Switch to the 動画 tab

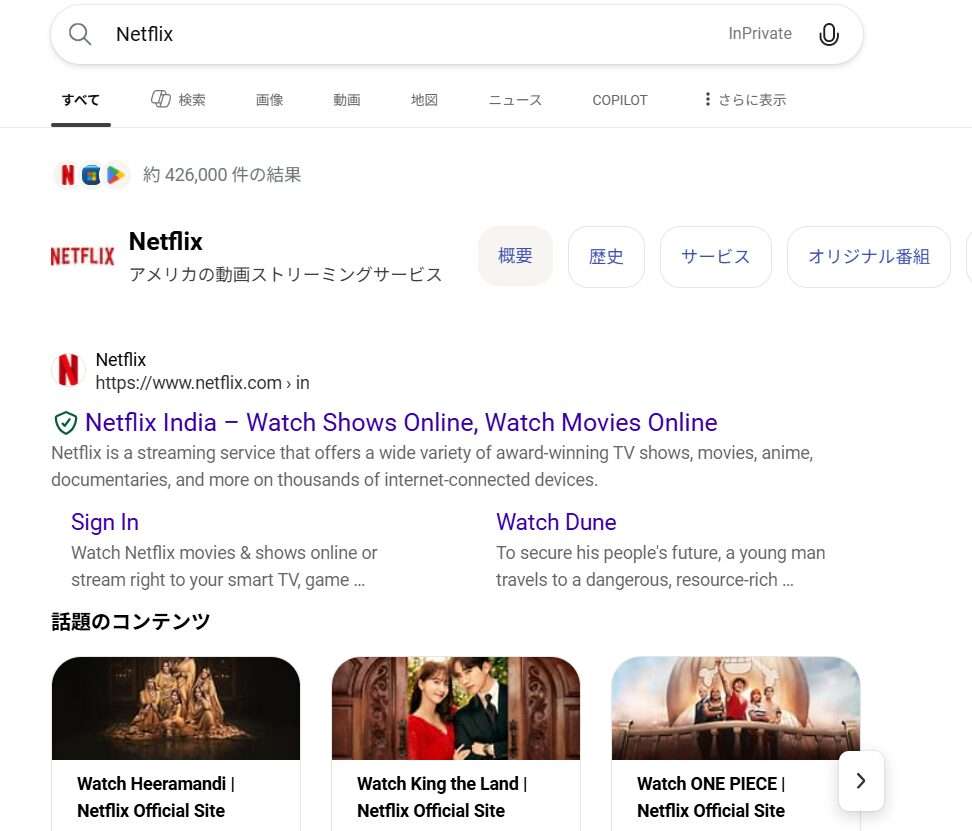[347, 100]
